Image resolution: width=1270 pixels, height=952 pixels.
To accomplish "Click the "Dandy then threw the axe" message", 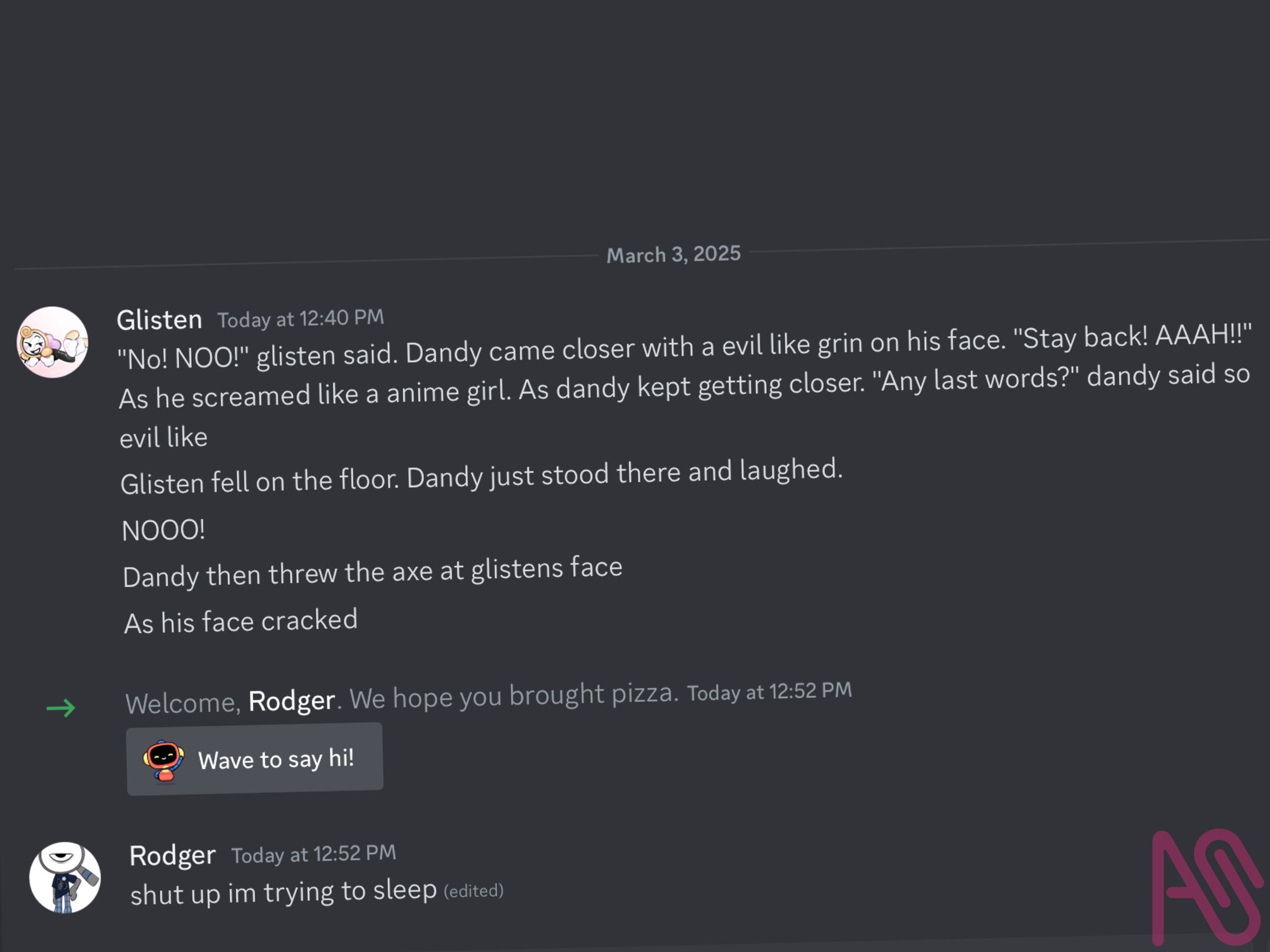I will [x=372, y=572].
